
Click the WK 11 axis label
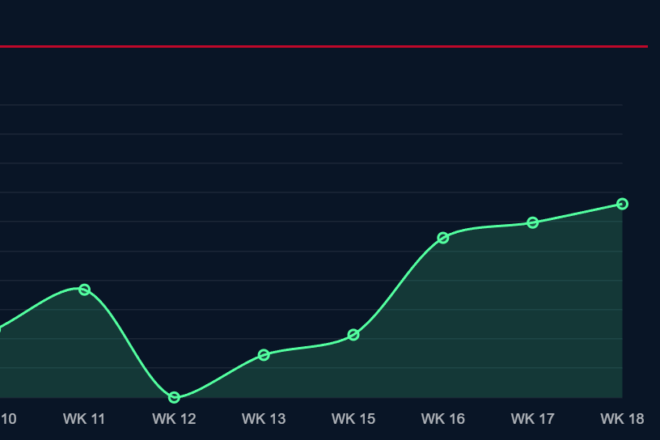[84, 418]
